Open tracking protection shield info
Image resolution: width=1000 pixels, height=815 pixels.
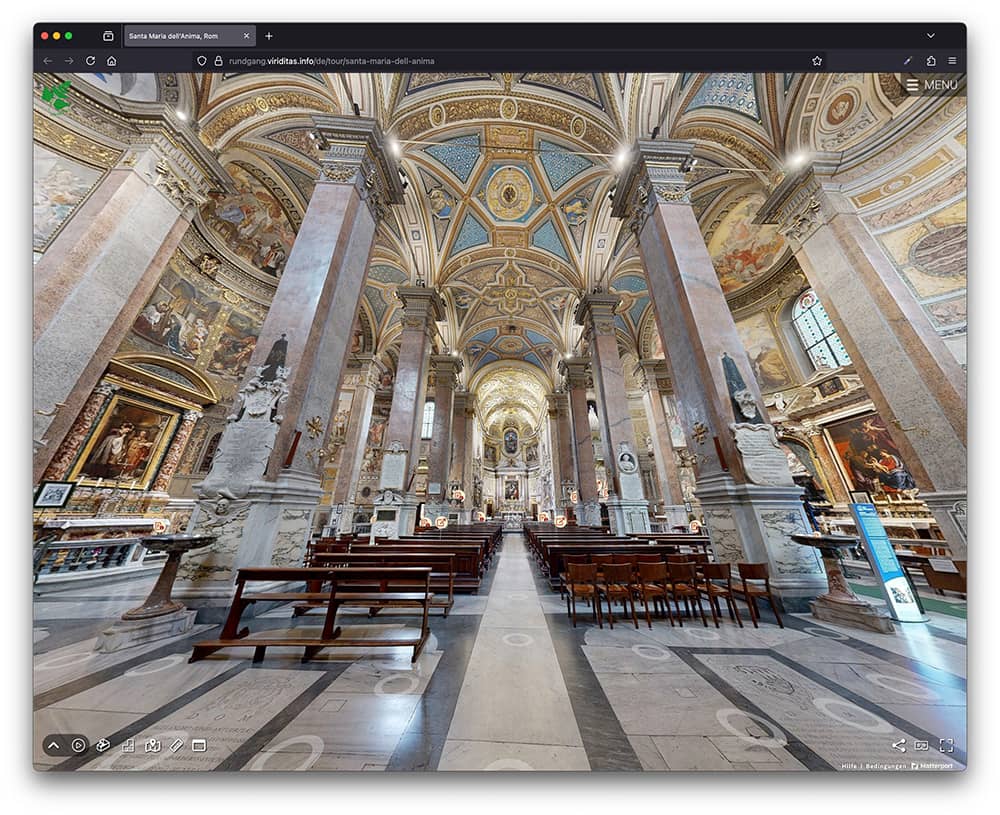202,61
